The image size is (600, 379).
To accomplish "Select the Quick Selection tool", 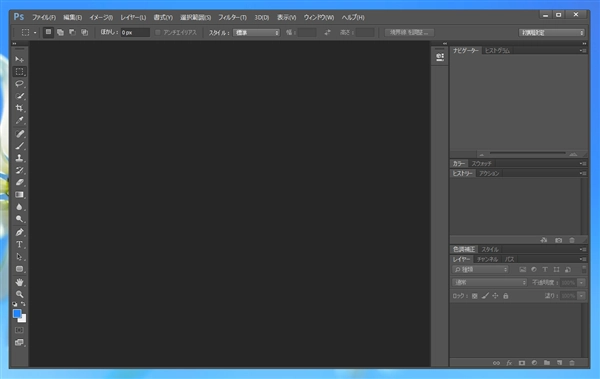I will pyautogui.click(x=19, y=96).
